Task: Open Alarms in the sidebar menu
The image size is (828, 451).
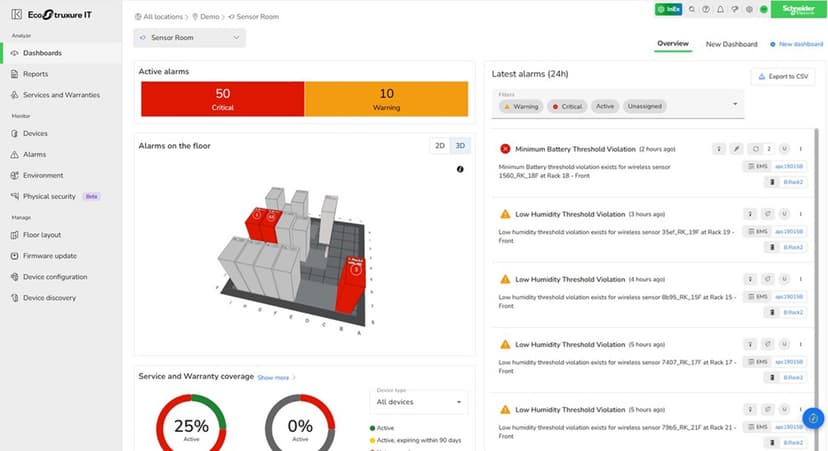Action: 34,155
